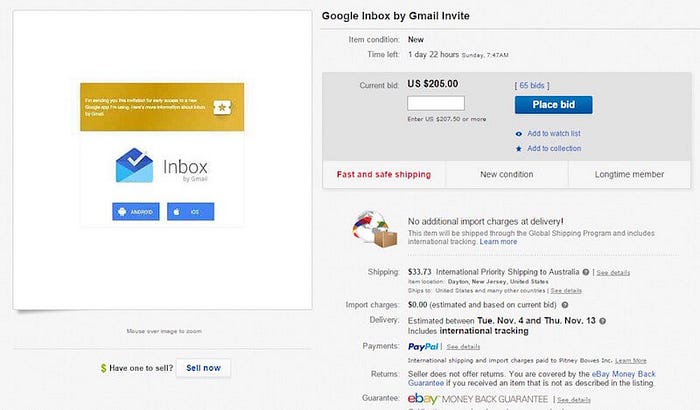Click the green dollar sign icon
Viewport: 700px width, 410px height.
[104, 368]
